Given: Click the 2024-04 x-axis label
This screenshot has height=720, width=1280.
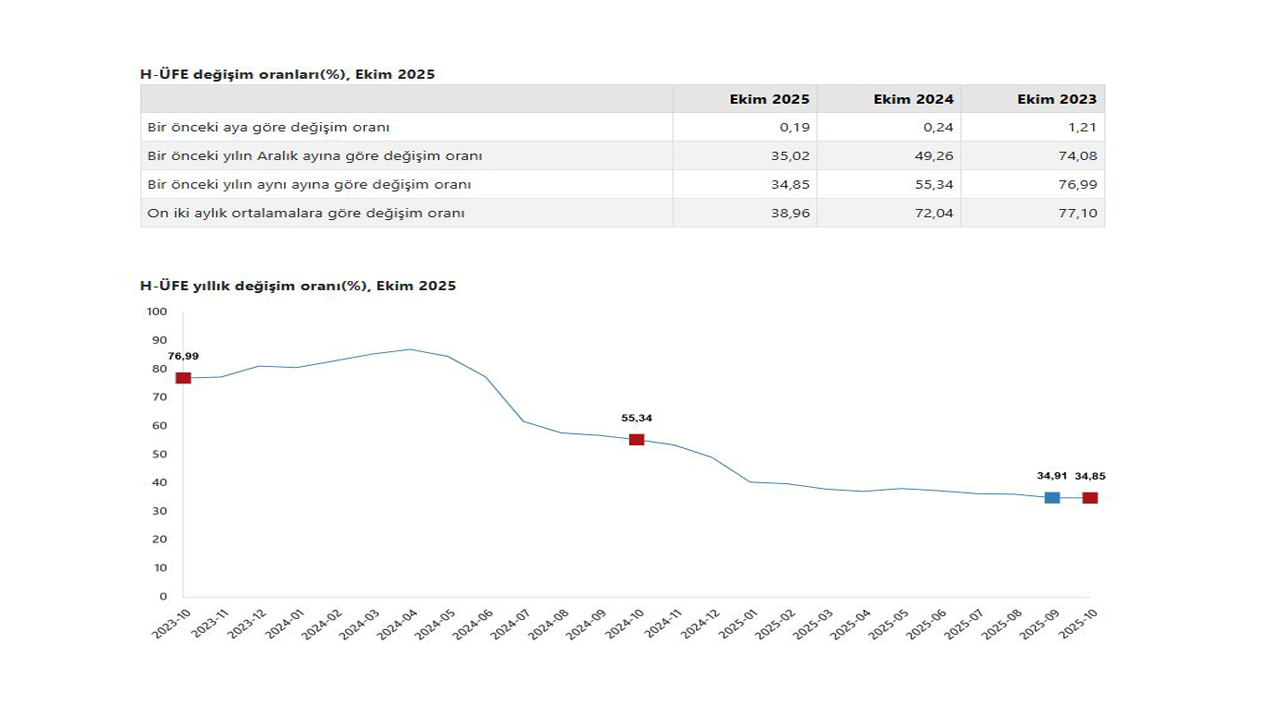Looking at the screenshot, I should click(394, 627).
